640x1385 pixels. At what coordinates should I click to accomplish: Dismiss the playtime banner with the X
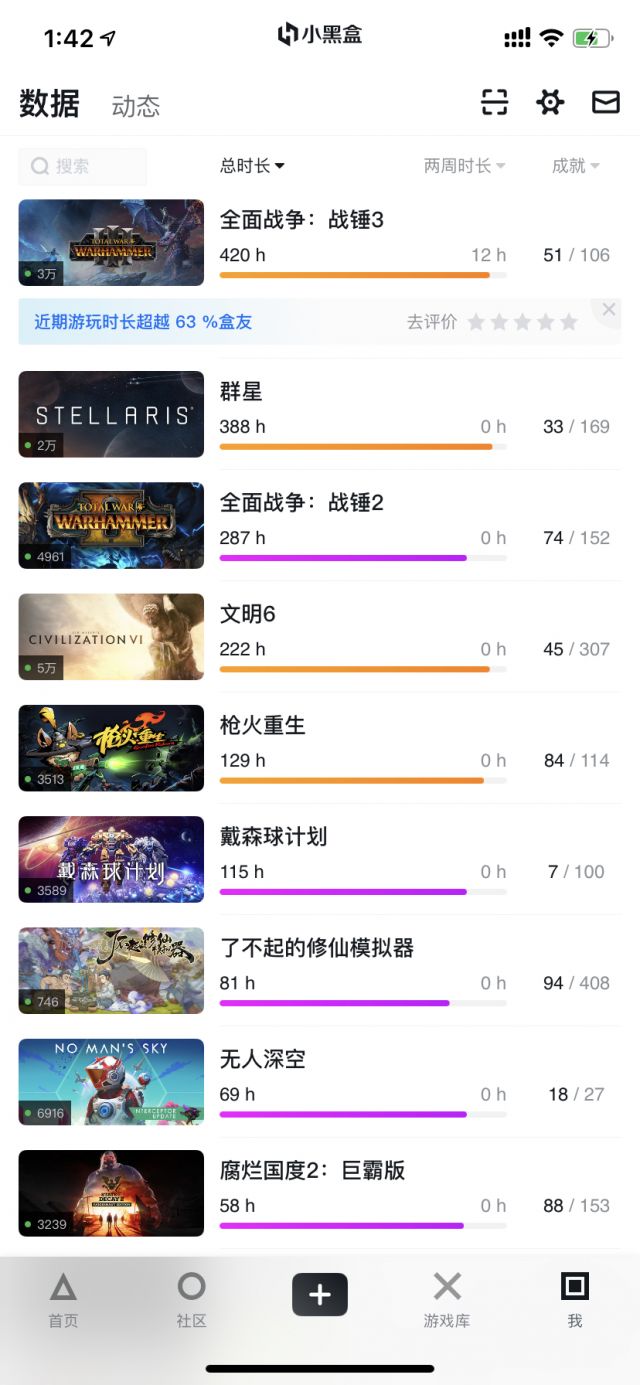pos(608,309)
